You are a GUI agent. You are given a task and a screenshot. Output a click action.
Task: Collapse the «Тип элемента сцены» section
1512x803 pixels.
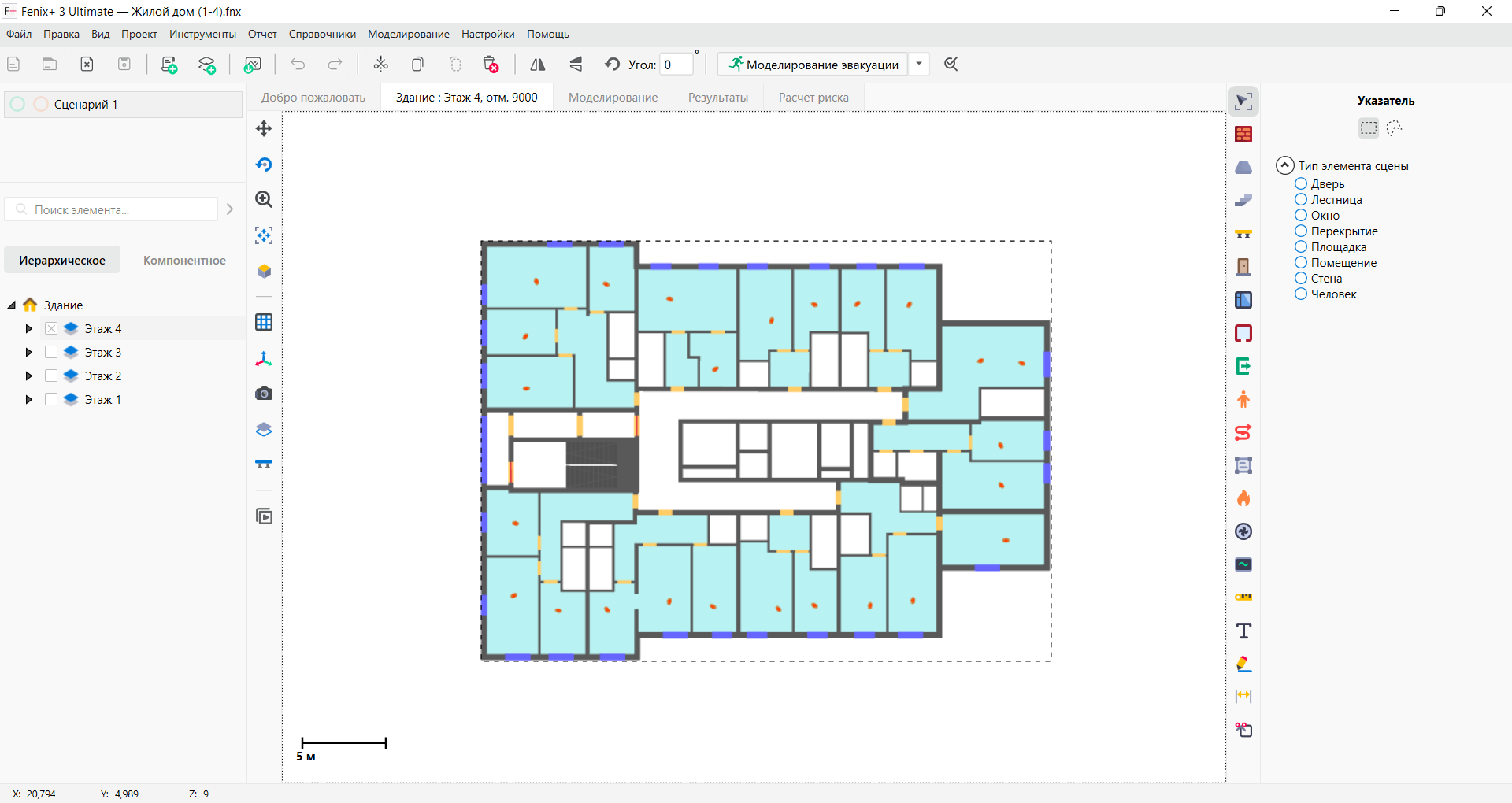pyautogui.click(x=1284, y=165)
